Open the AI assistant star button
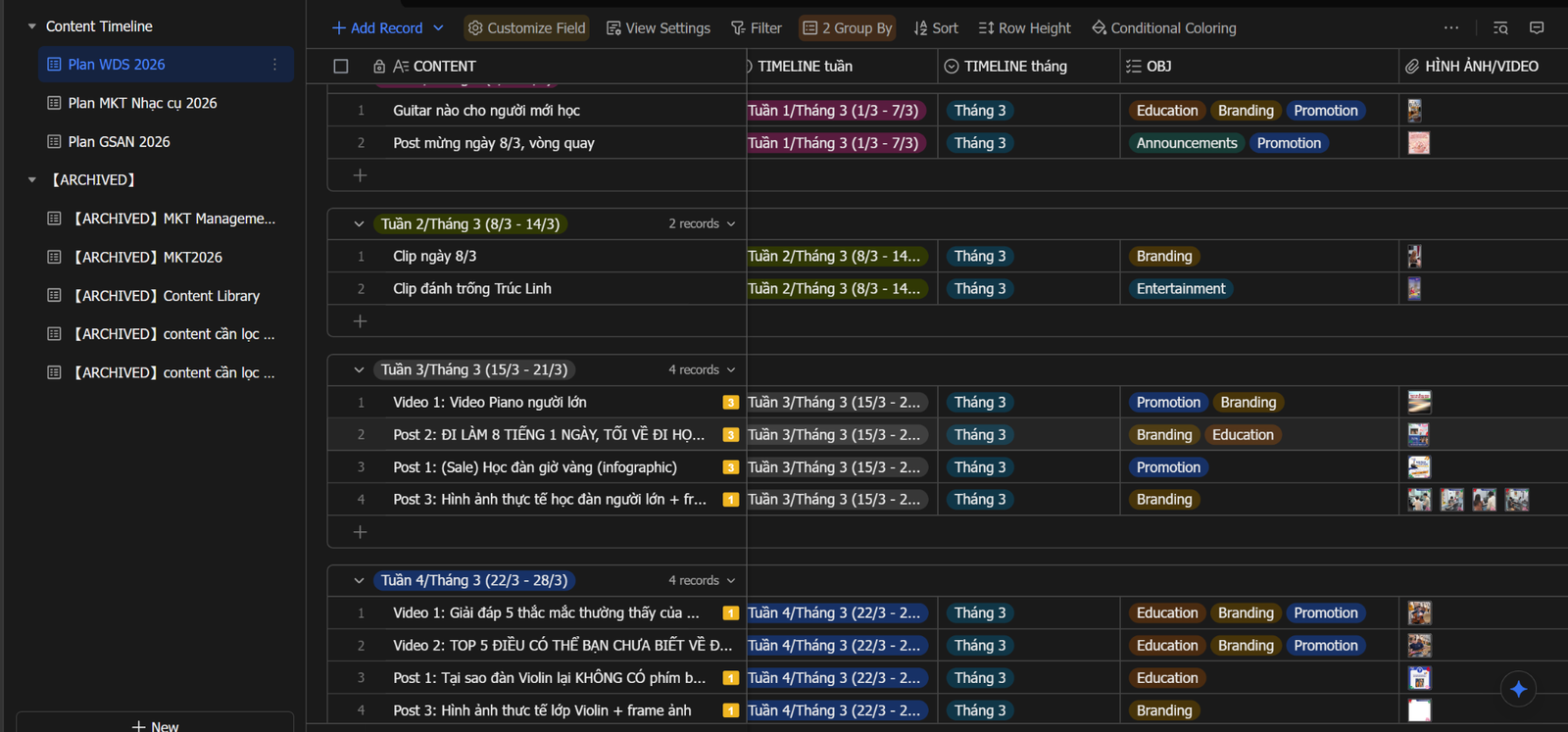Viewport: 1568px width, 732px height. [1518, 689]
